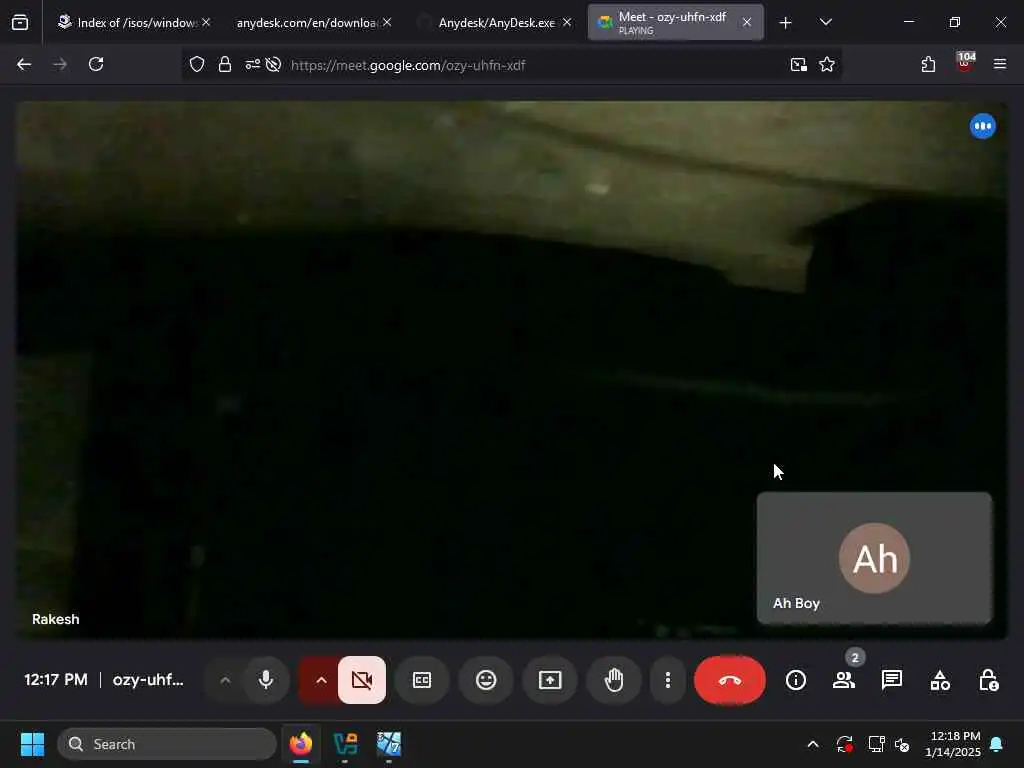
Task: Expand video settings arrow beside camera
Action: click(x=321, y=680)
